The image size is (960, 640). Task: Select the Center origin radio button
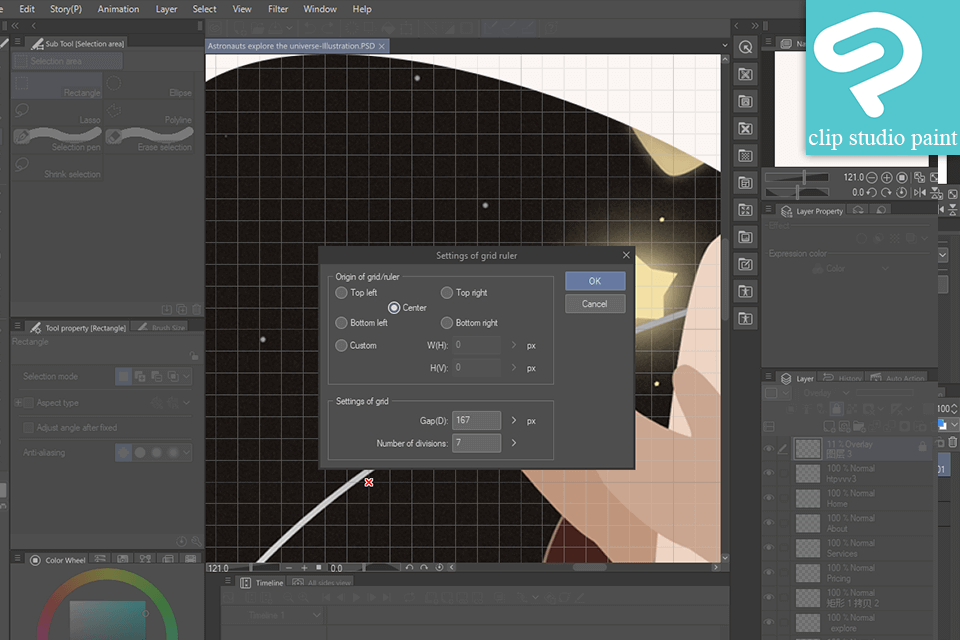coord(395,308)
